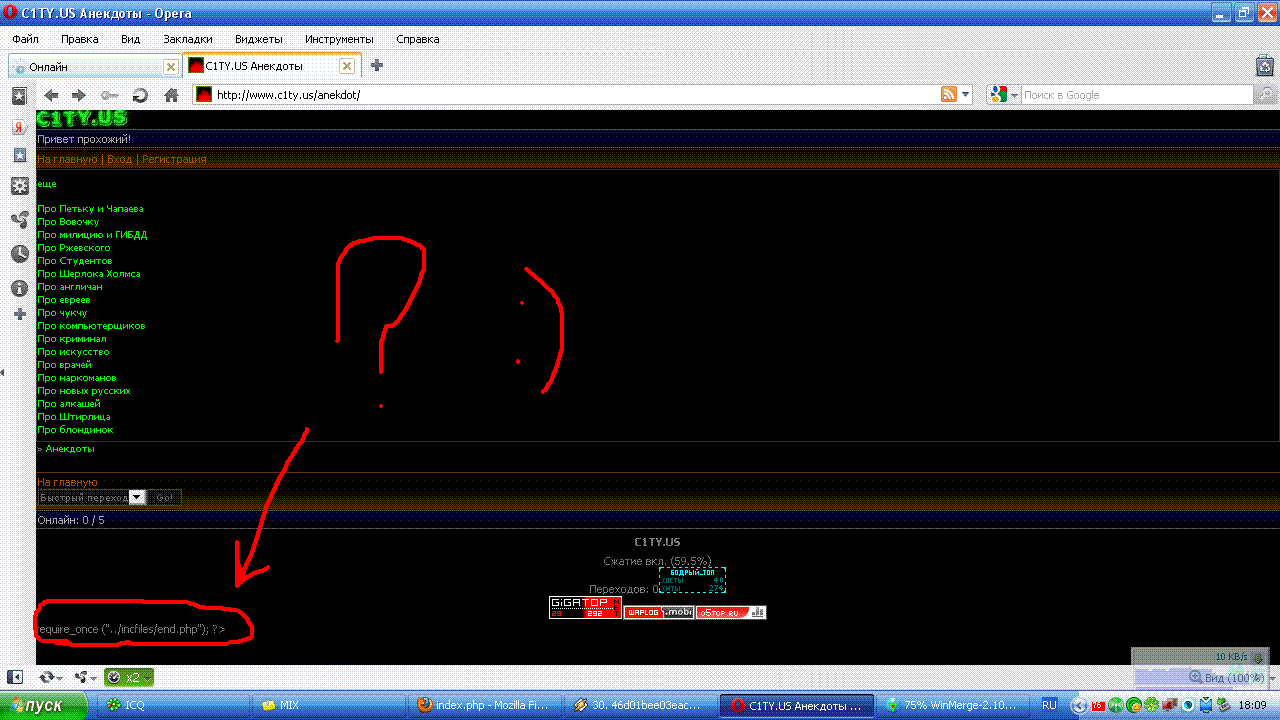Open the Info panel in sidebar

(18, 288)
